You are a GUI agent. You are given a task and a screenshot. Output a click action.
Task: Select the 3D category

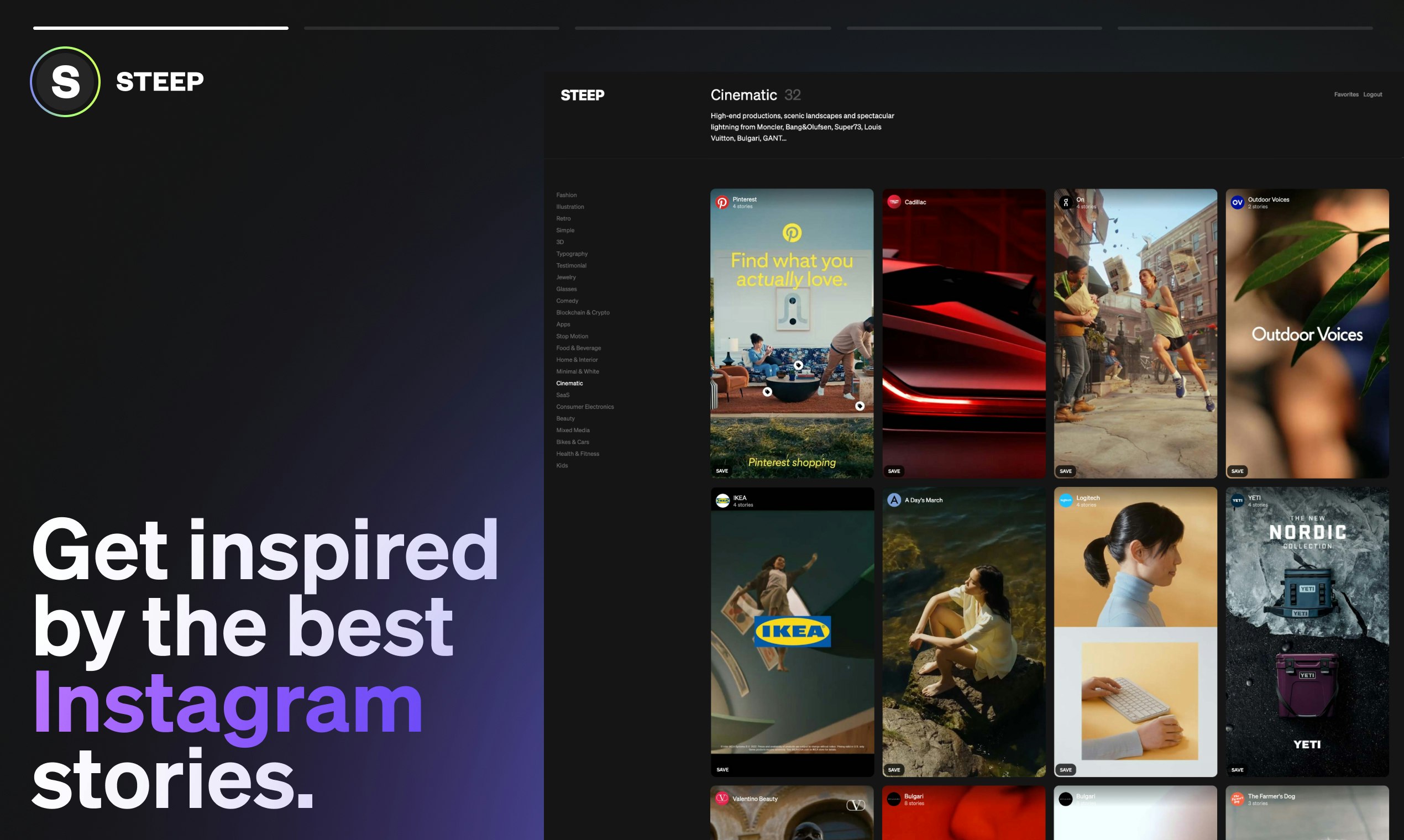(x=560, y=242)
